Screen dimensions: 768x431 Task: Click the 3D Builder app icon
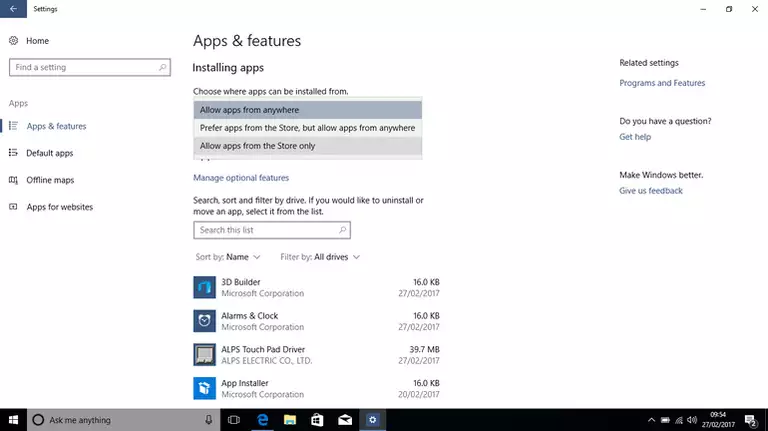point(204,288)
